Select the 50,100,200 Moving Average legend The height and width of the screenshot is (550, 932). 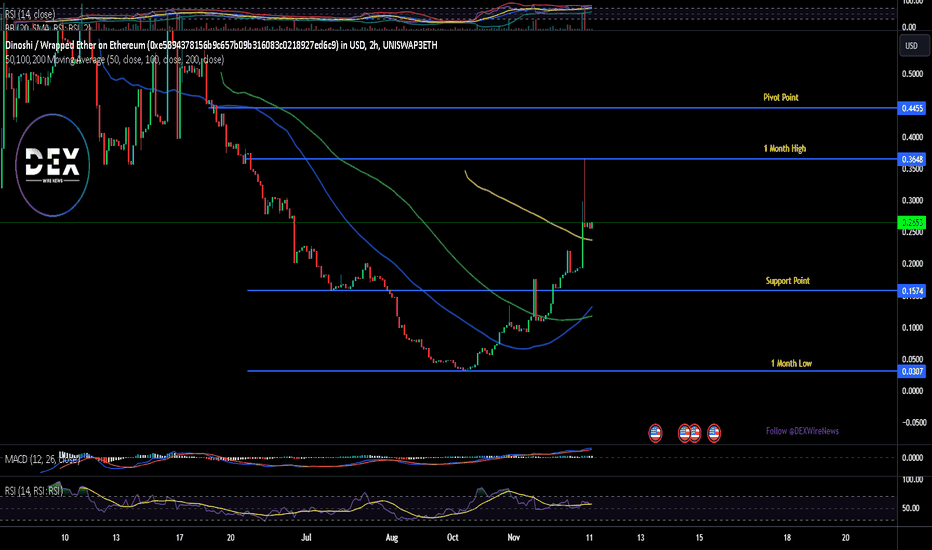[115, 59]
